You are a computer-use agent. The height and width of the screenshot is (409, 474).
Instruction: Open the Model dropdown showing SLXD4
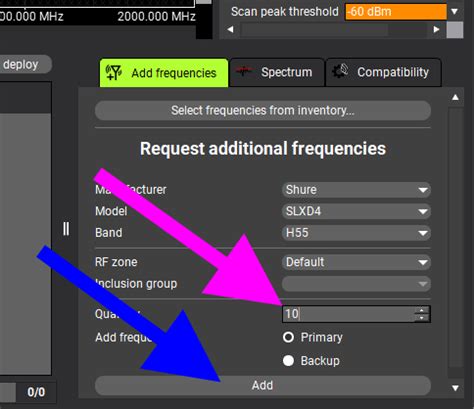356,211
